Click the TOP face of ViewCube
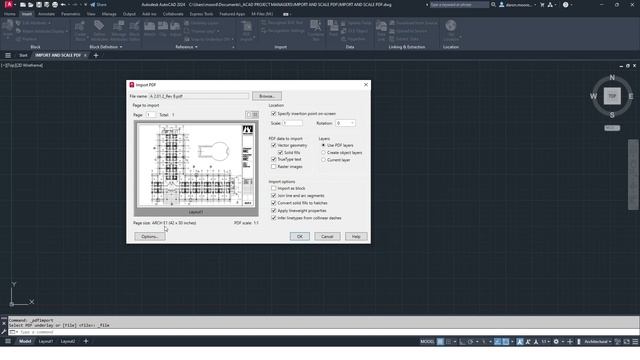The height and width of the screenshot is (360, 640). coord(612,96)
